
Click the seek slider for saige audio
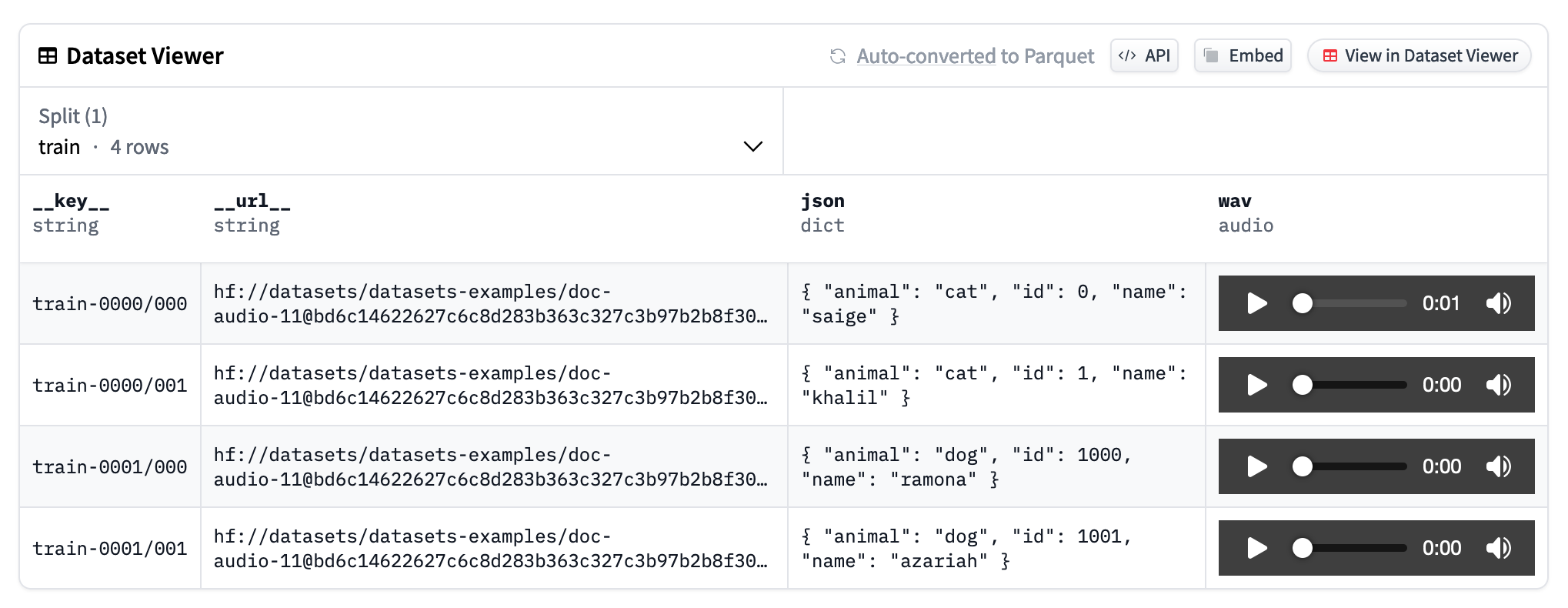tap(1353, 303)
